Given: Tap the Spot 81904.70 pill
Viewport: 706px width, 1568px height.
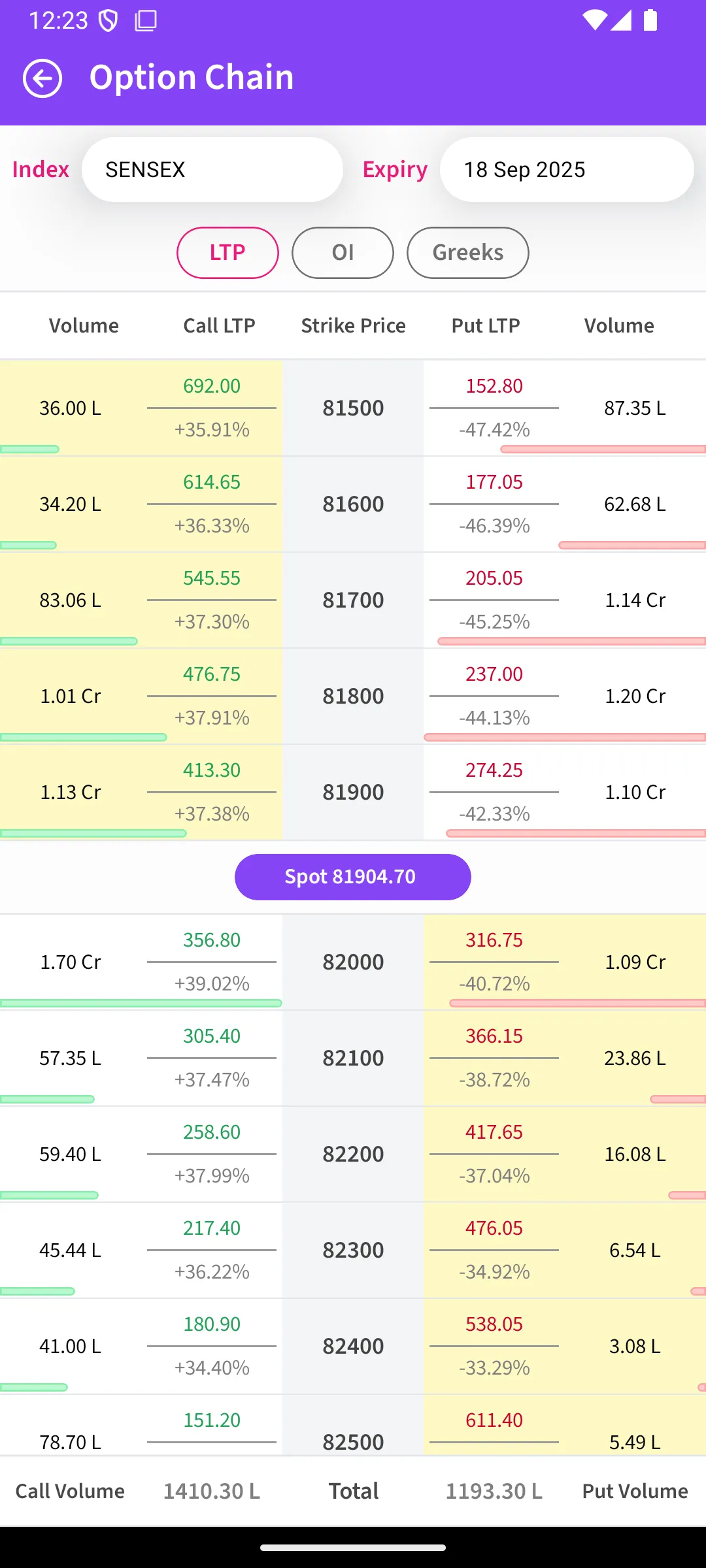Looking at the screenshot, I should (x=353, y=877).
